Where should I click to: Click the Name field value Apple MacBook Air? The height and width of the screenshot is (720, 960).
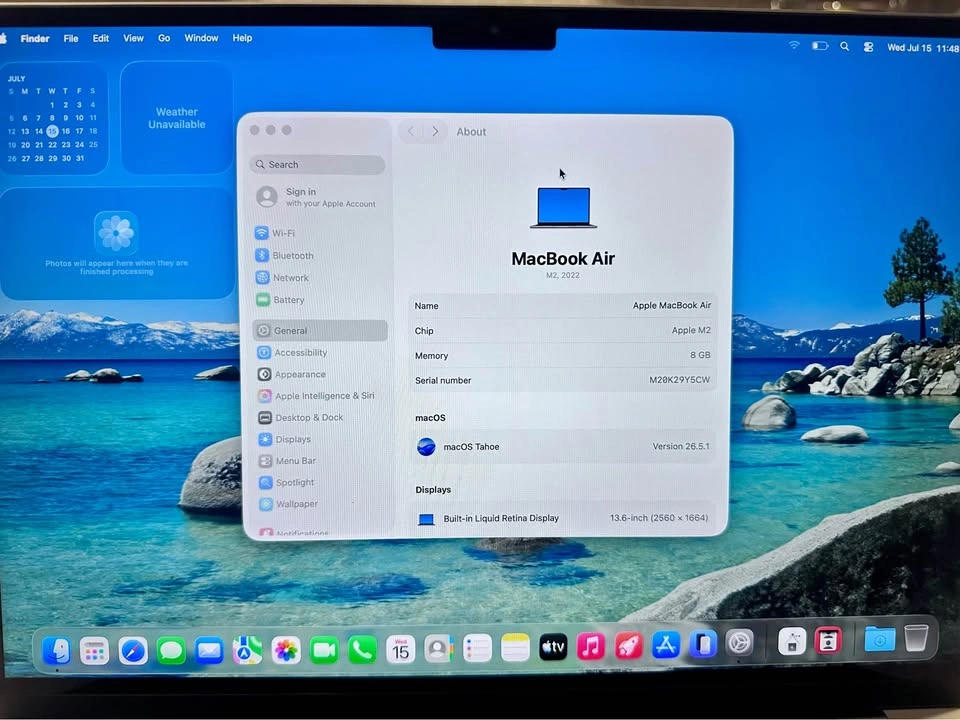coord(672,305)
